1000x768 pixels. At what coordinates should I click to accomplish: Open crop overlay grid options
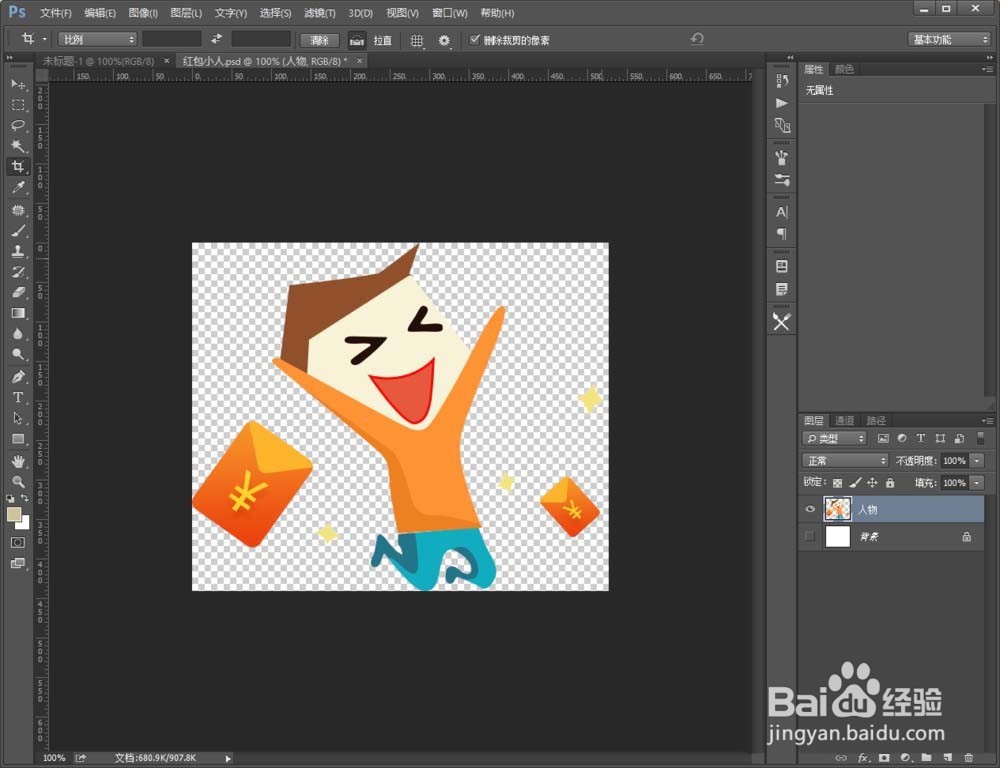tap(417, 40)
